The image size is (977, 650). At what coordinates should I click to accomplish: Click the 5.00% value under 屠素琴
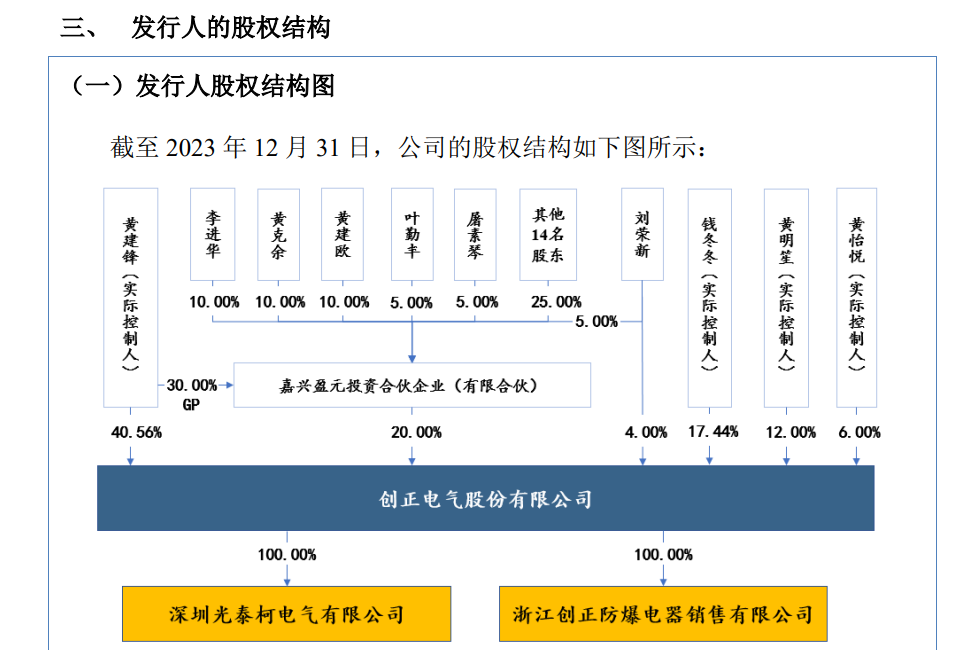[x=477, y=302]
